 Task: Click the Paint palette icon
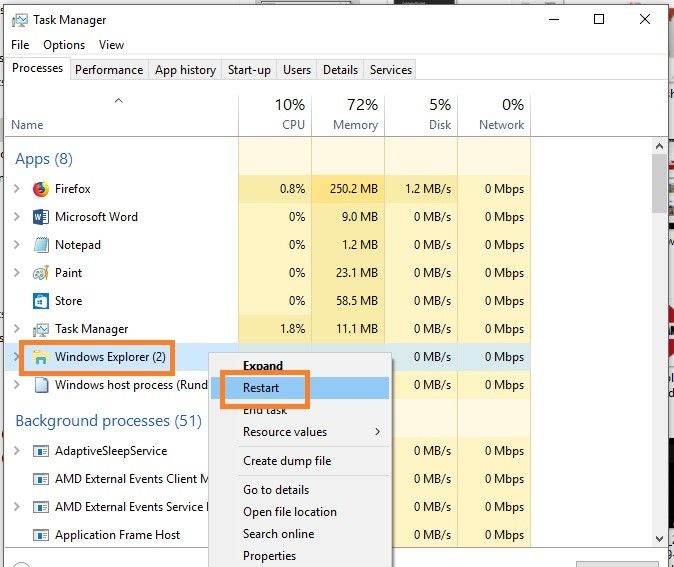41,273
